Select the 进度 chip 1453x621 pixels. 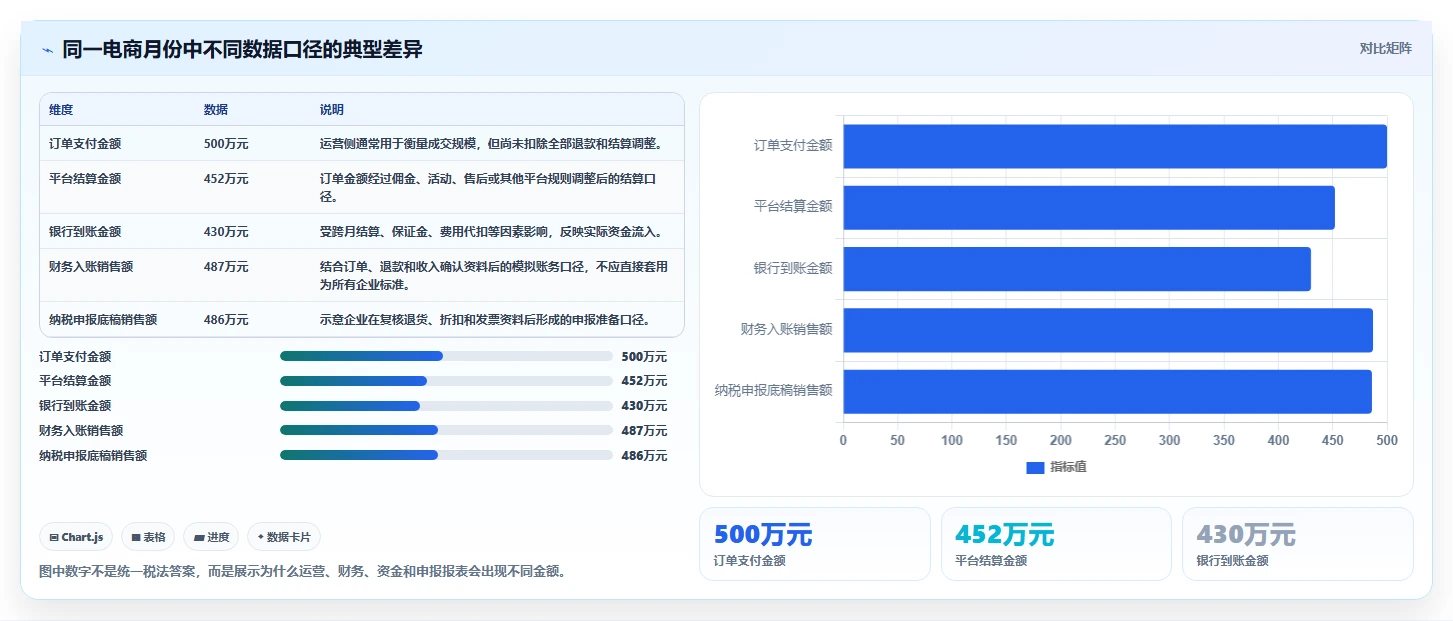[x=211, y=537]
